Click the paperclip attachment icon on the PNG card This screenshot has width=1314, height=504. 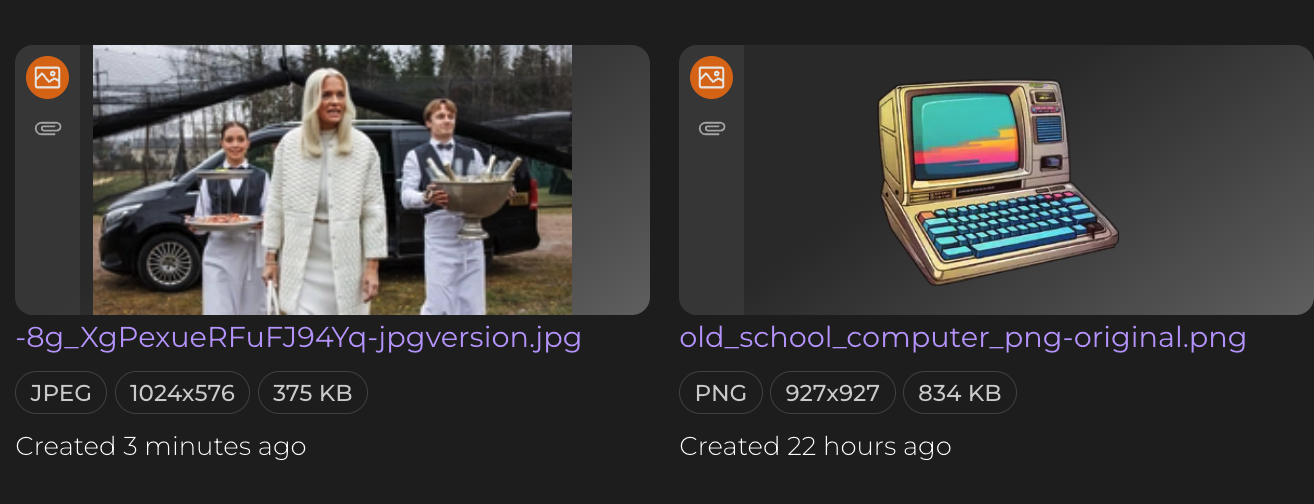click(711, 128)
